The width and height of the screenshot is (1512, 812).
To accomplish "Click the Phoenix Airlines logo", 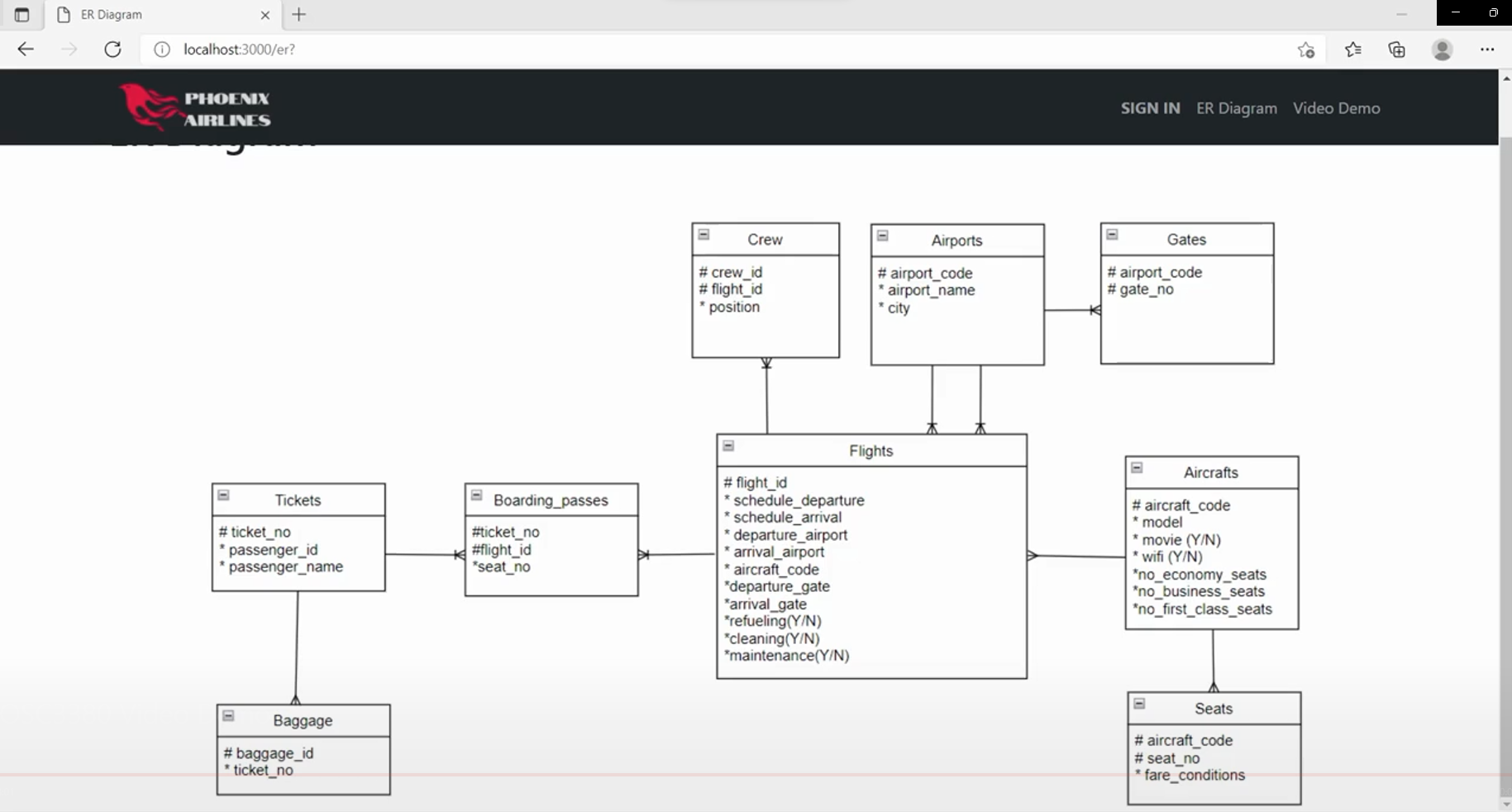I will (x=195, y=107).
